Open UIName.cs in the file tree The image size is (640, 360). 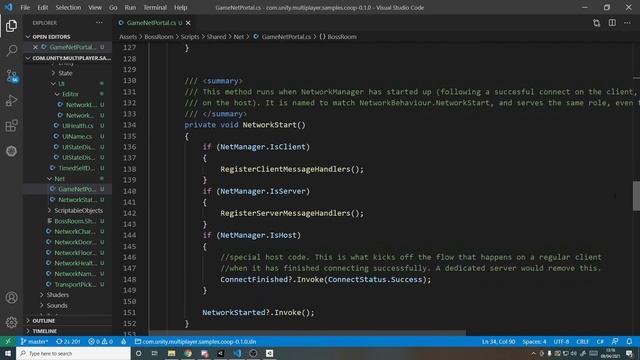(77, 136)
